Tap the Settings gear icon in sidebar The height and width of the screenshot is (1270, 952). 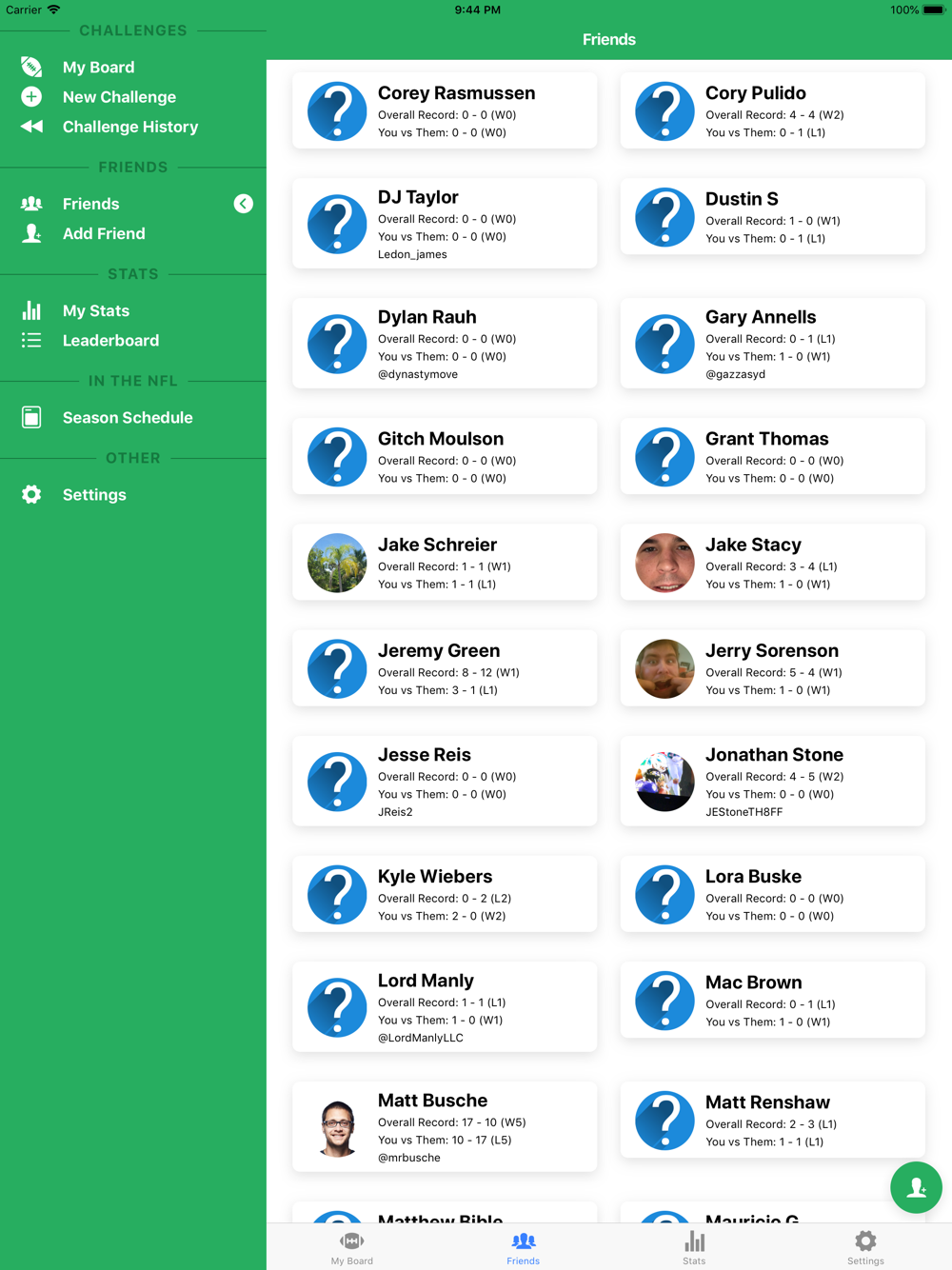(31, 494)
